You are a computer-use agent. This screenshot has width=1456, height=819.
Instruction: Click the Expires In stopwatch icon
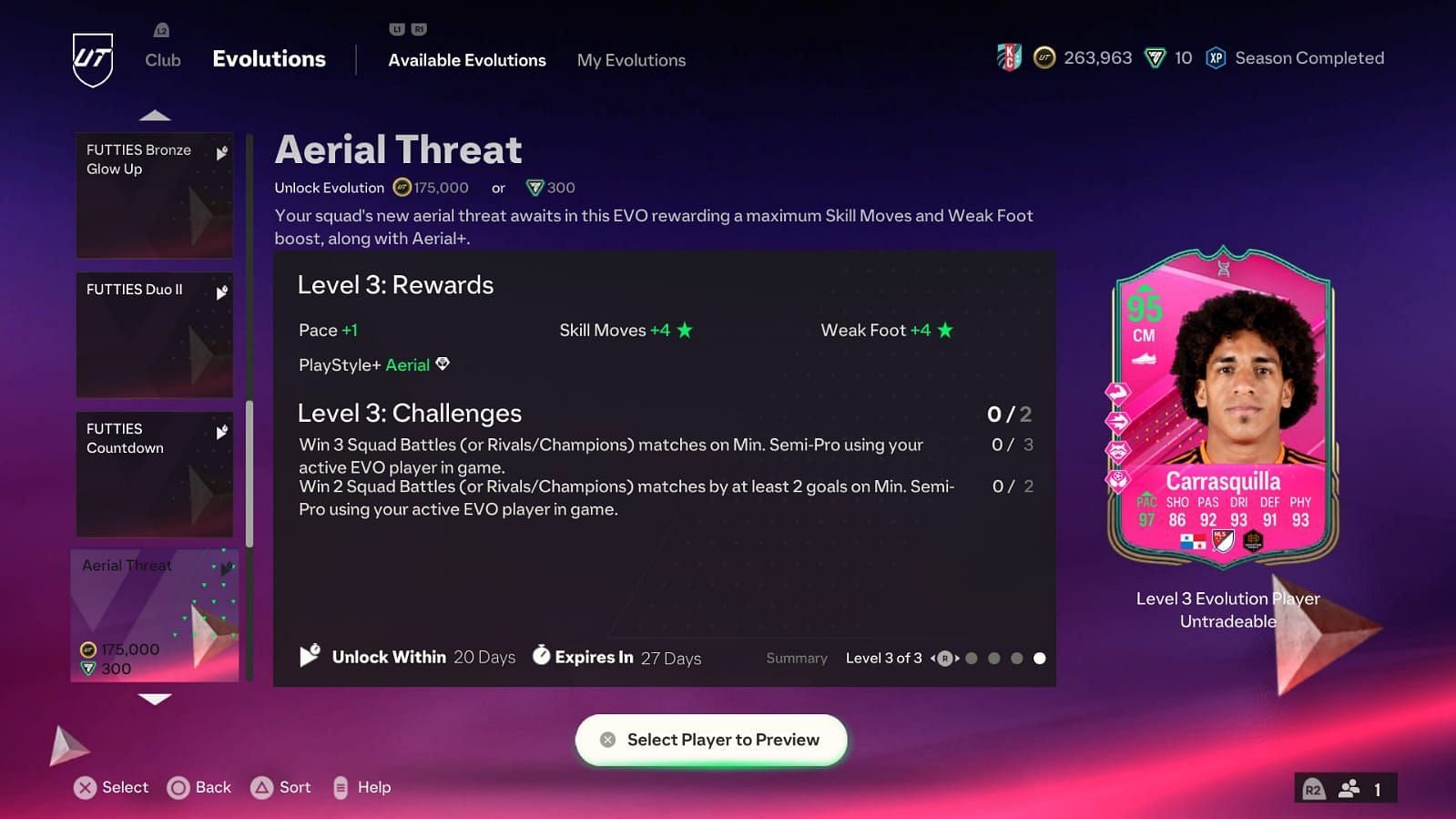(x=541, y=655)
